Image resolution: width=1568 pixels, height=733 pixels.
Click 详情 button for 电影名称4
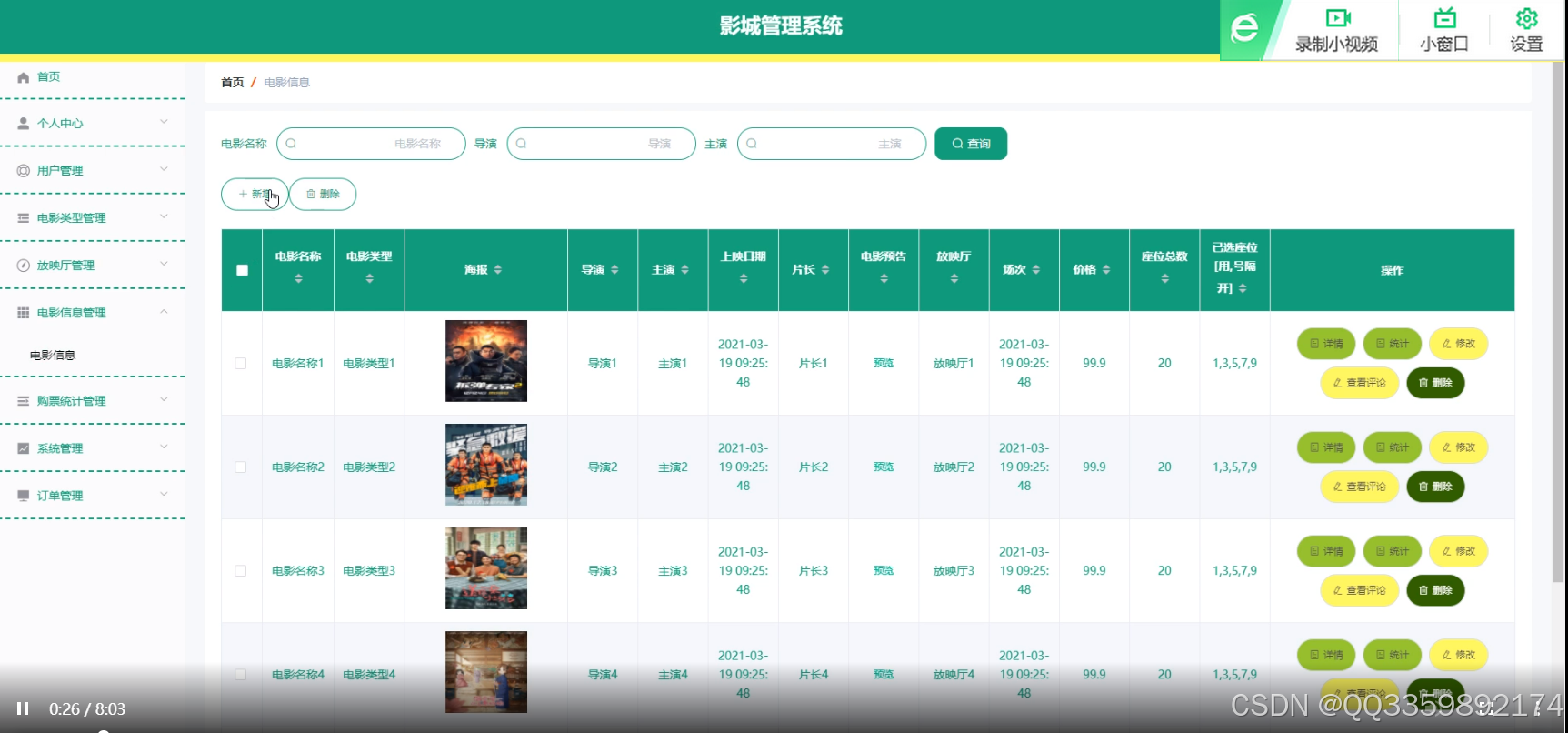(1326, 655)
